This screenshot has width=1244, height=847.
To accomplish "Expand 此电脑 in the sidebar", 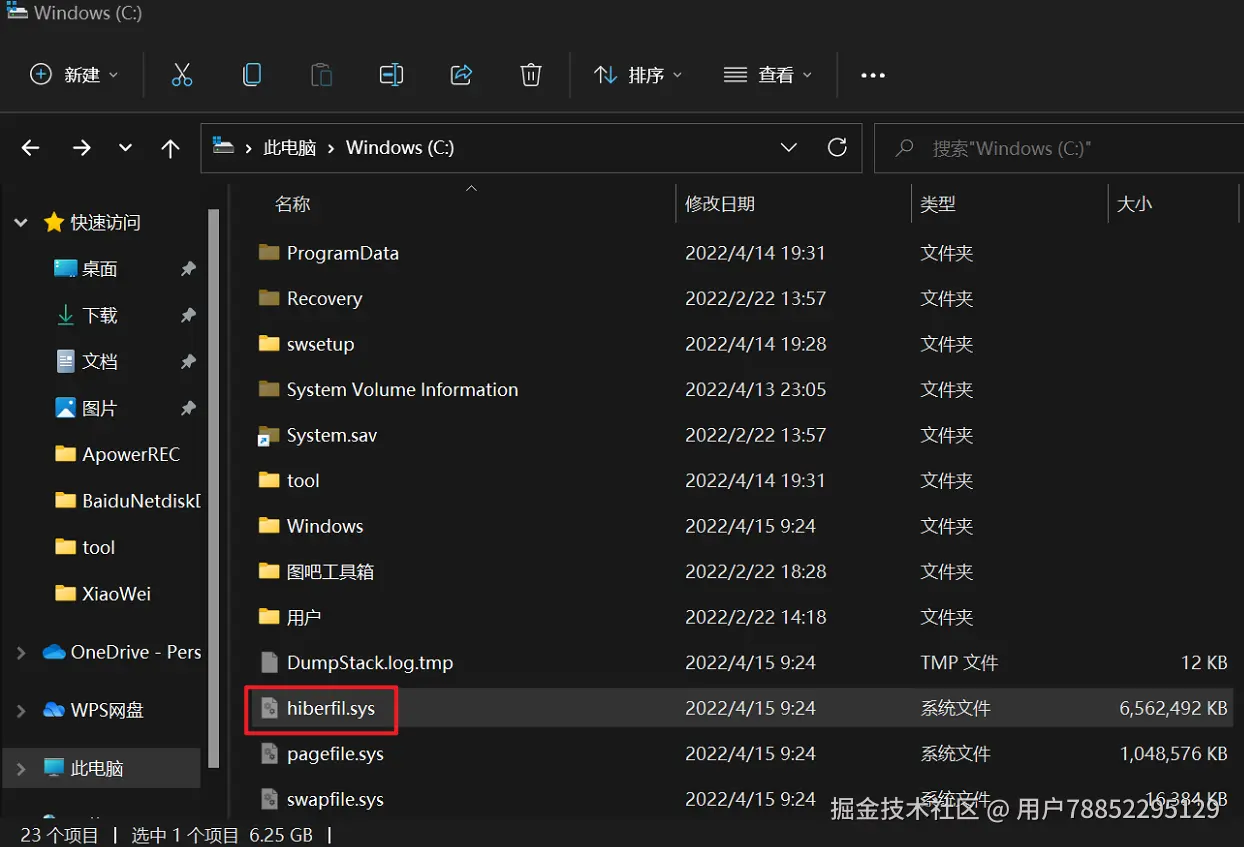I will pos(20,768).
